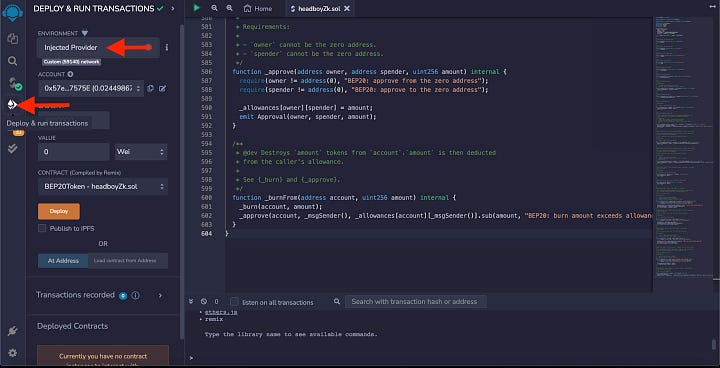Close the headboyZk.sol tab
720x368 pixels.
point(347,8)
